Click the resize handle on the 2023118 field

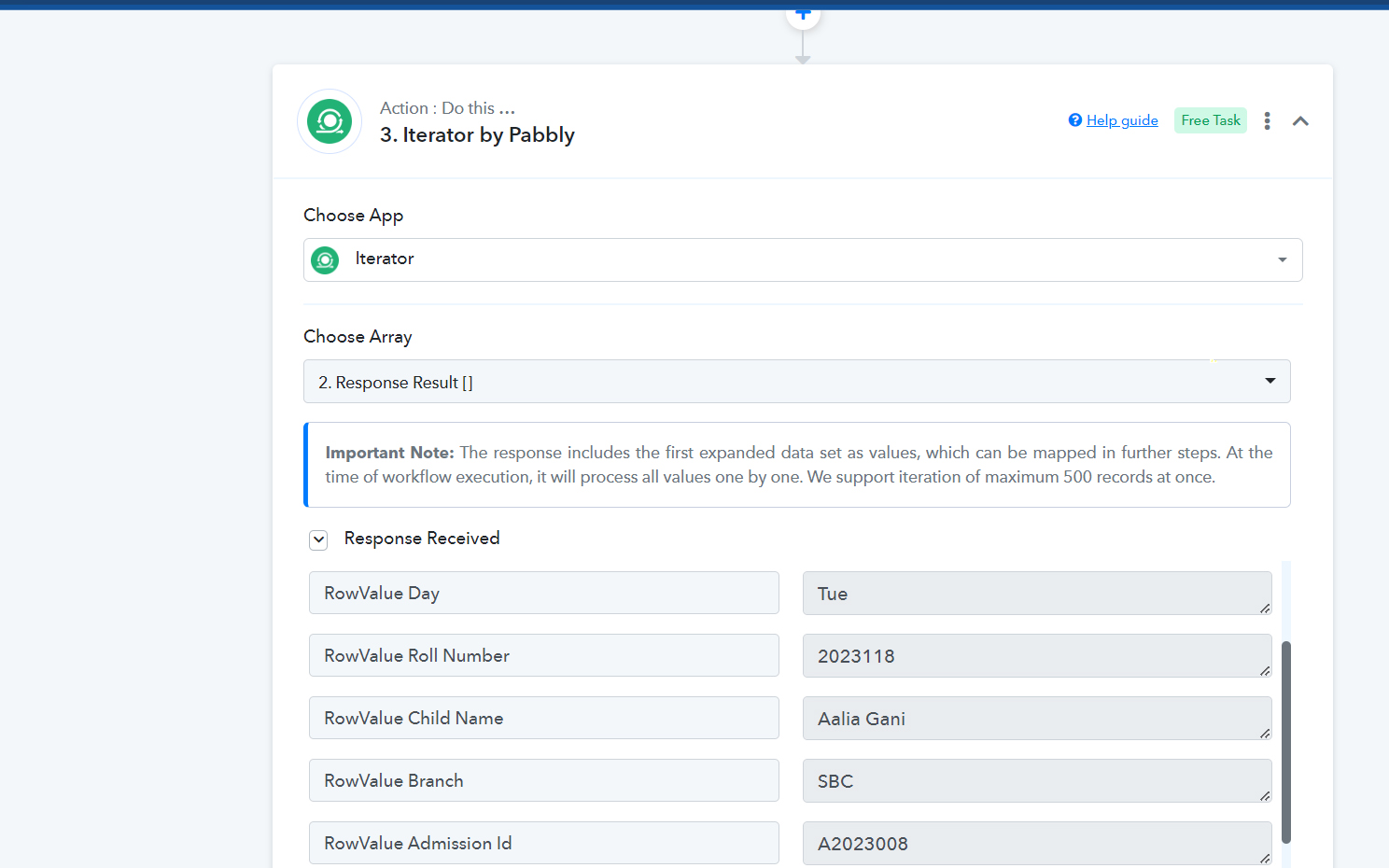tap(1265, 671)
